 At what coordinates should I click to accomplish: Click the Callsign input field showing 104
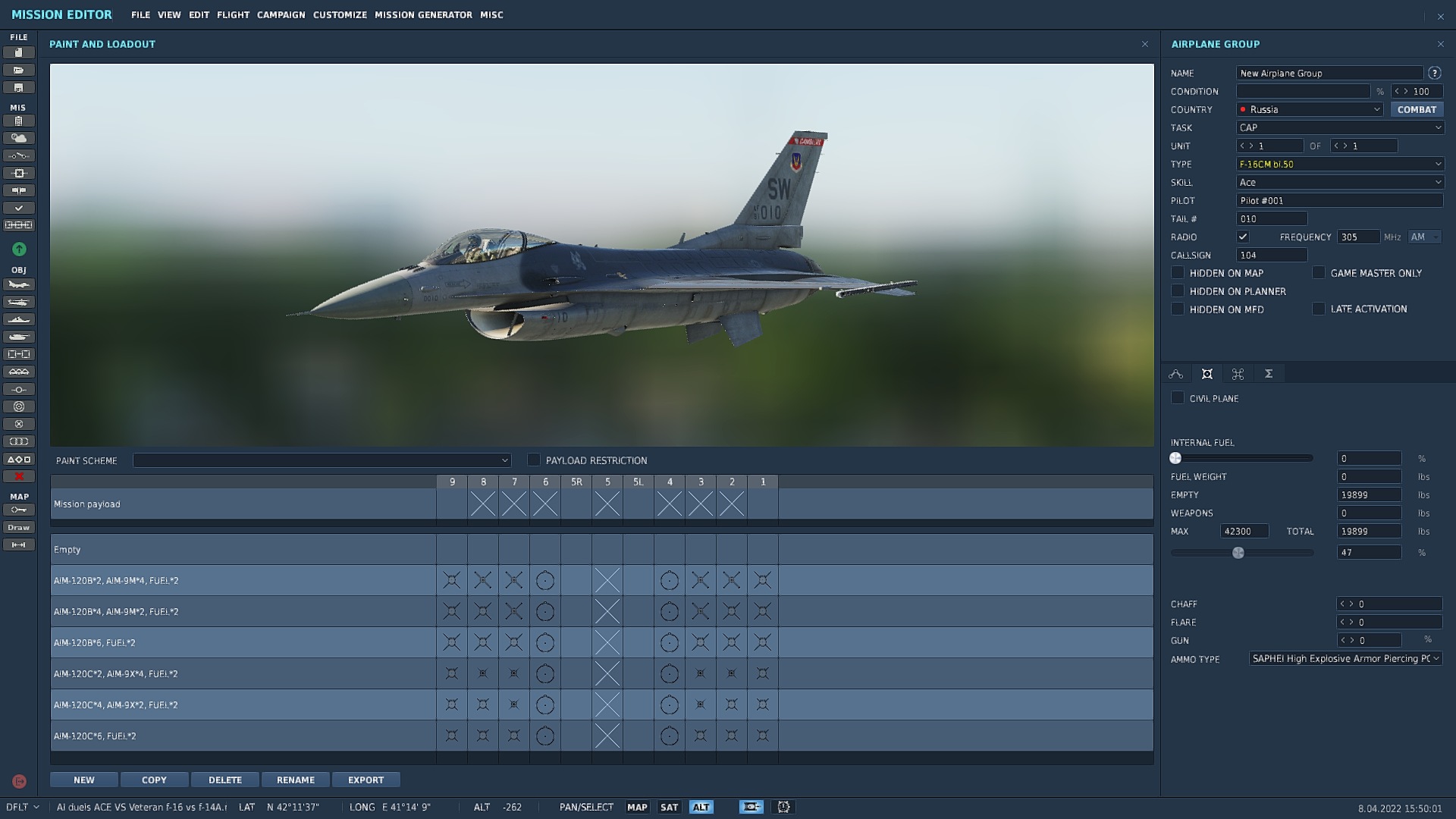pos(1272,255)
